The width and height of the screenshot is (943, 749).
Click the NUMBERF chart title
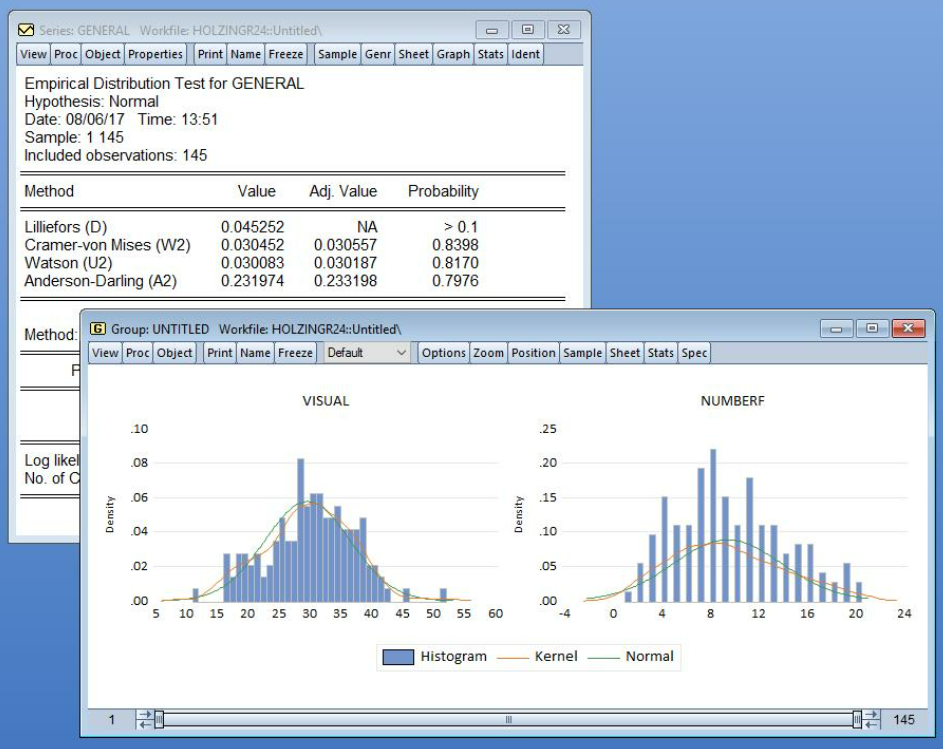[733, 401]
